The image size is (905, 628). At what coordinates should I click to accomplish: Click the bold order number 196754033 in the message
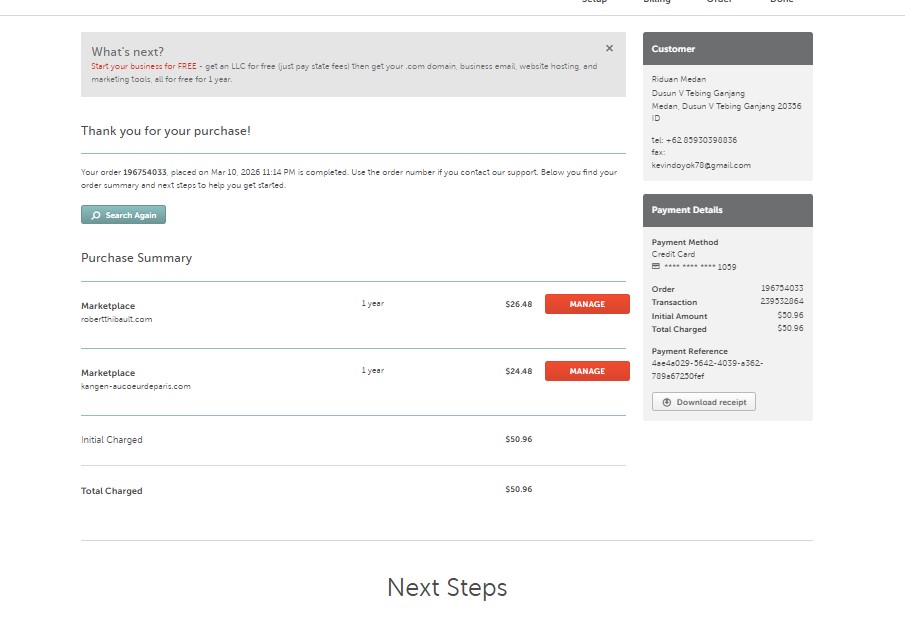(145, 172)
